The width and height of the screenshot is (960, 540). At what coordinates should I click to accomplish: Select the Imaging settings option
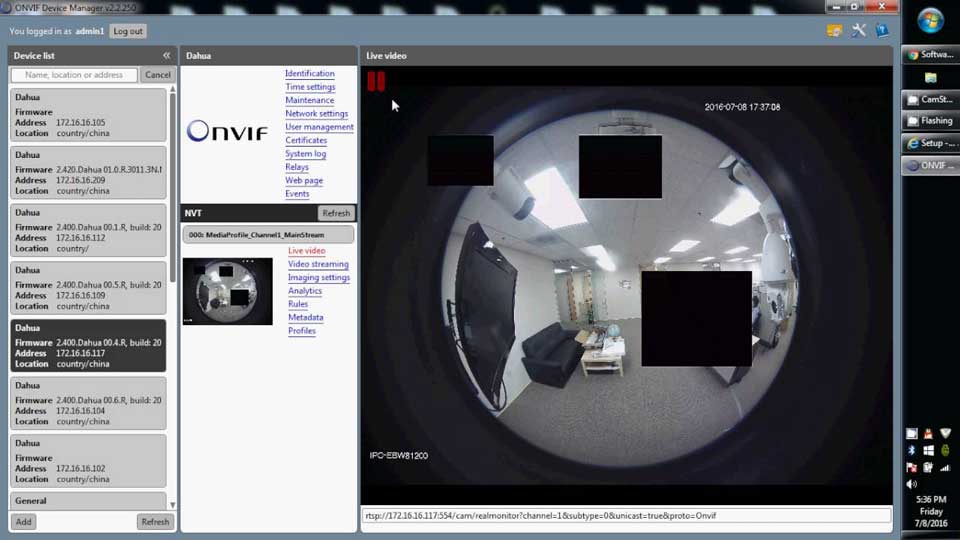click(318, 278)
